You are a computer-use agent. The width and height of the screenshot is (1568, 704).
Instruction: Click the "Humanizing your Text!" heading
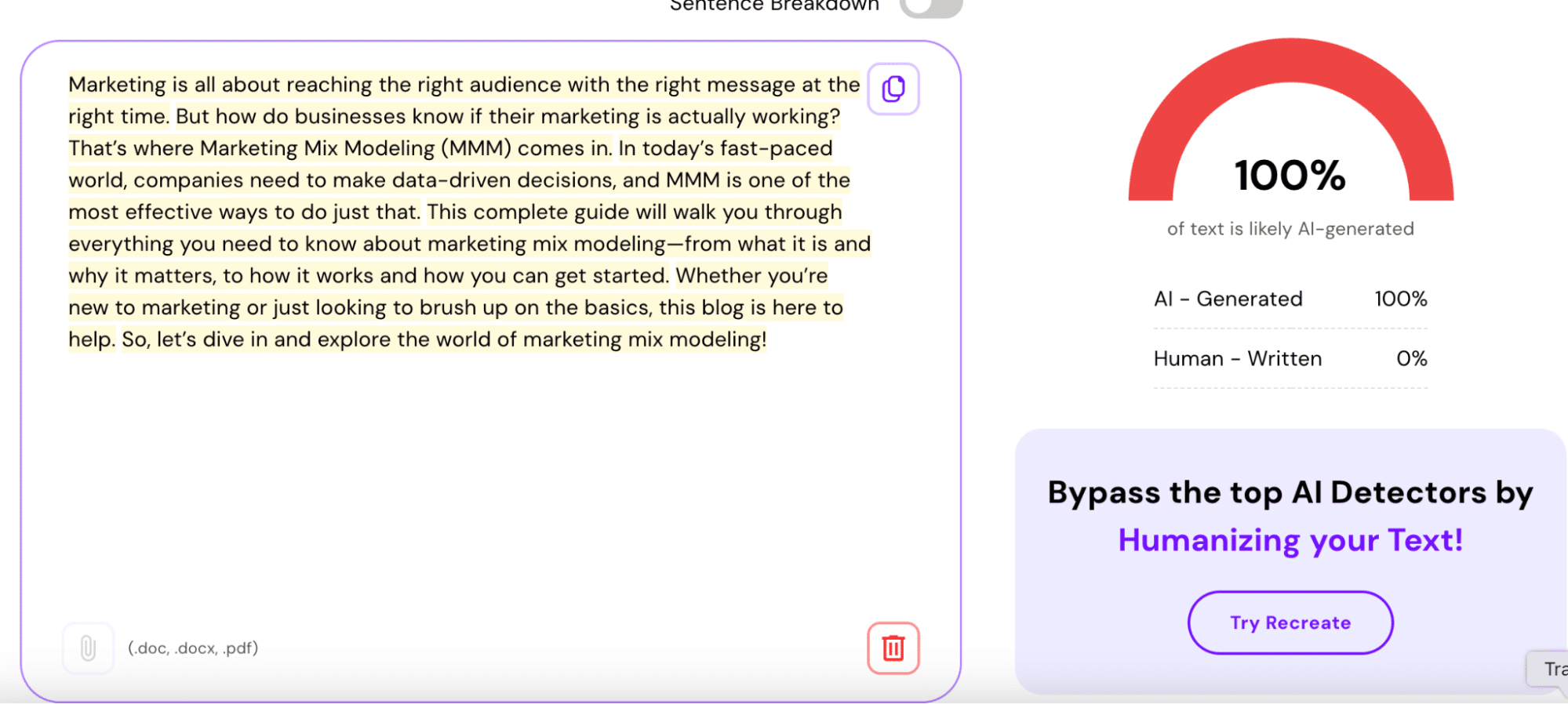[1290, 540]
